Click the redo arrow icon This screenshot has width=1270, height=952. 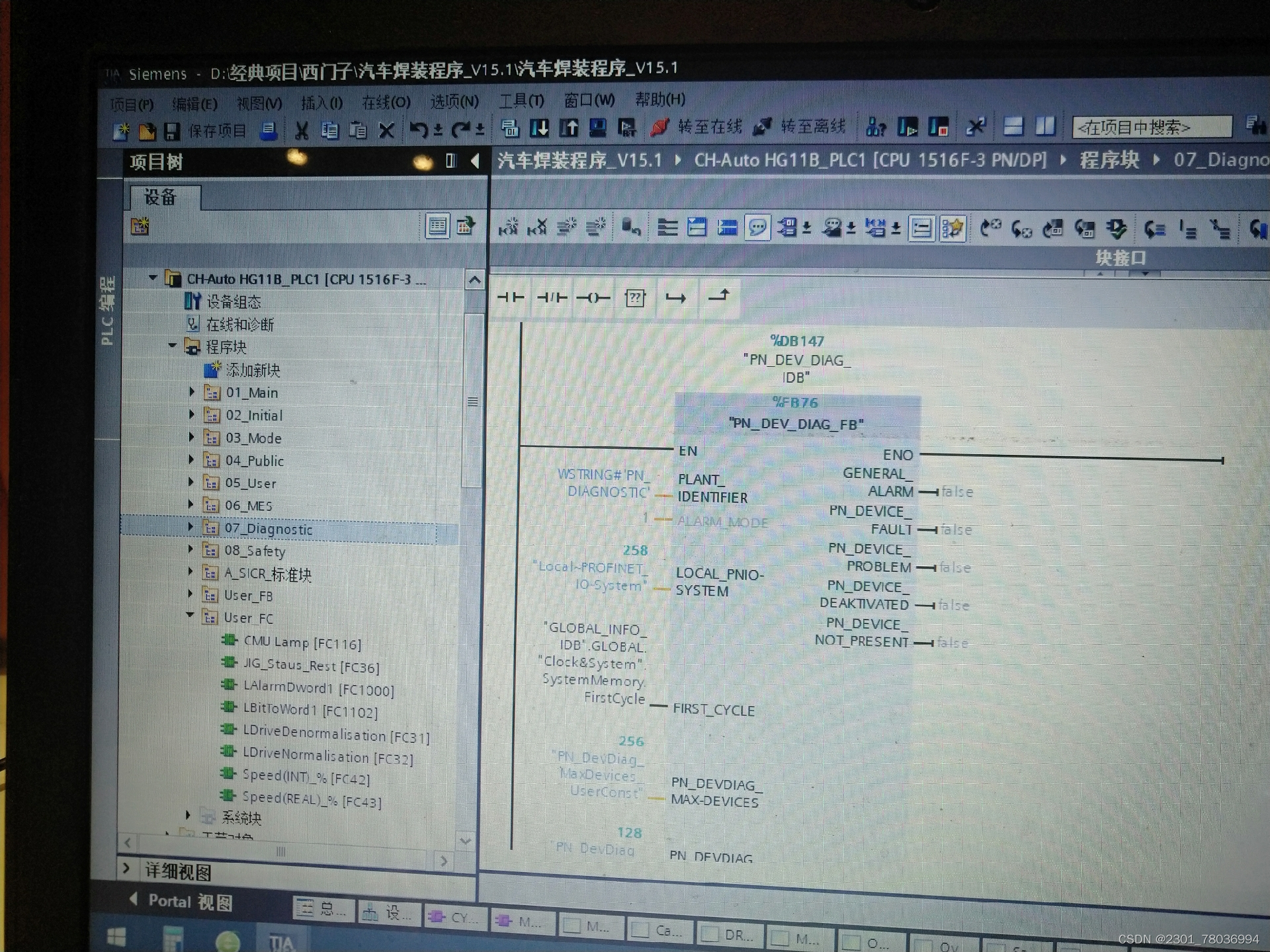(460, 129)
